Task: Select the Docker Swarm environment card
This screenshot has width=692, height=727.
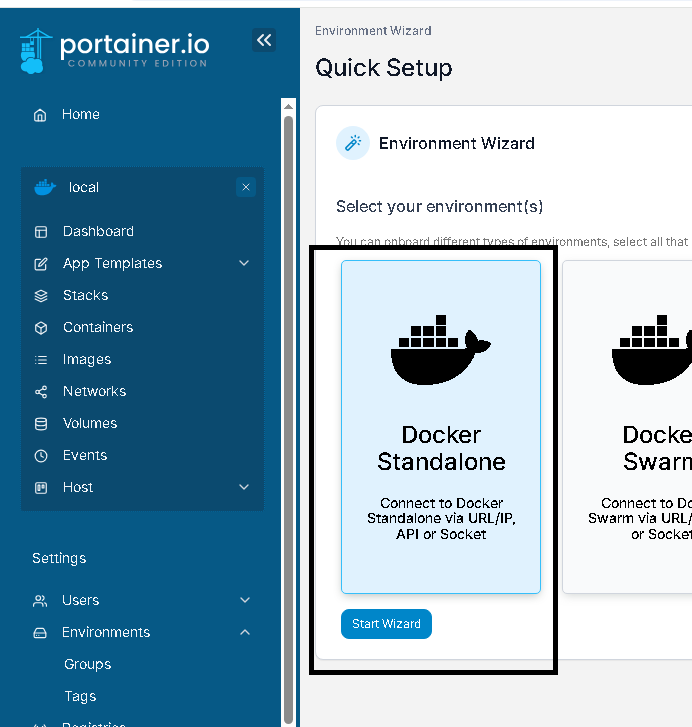Action: point(627,427)
